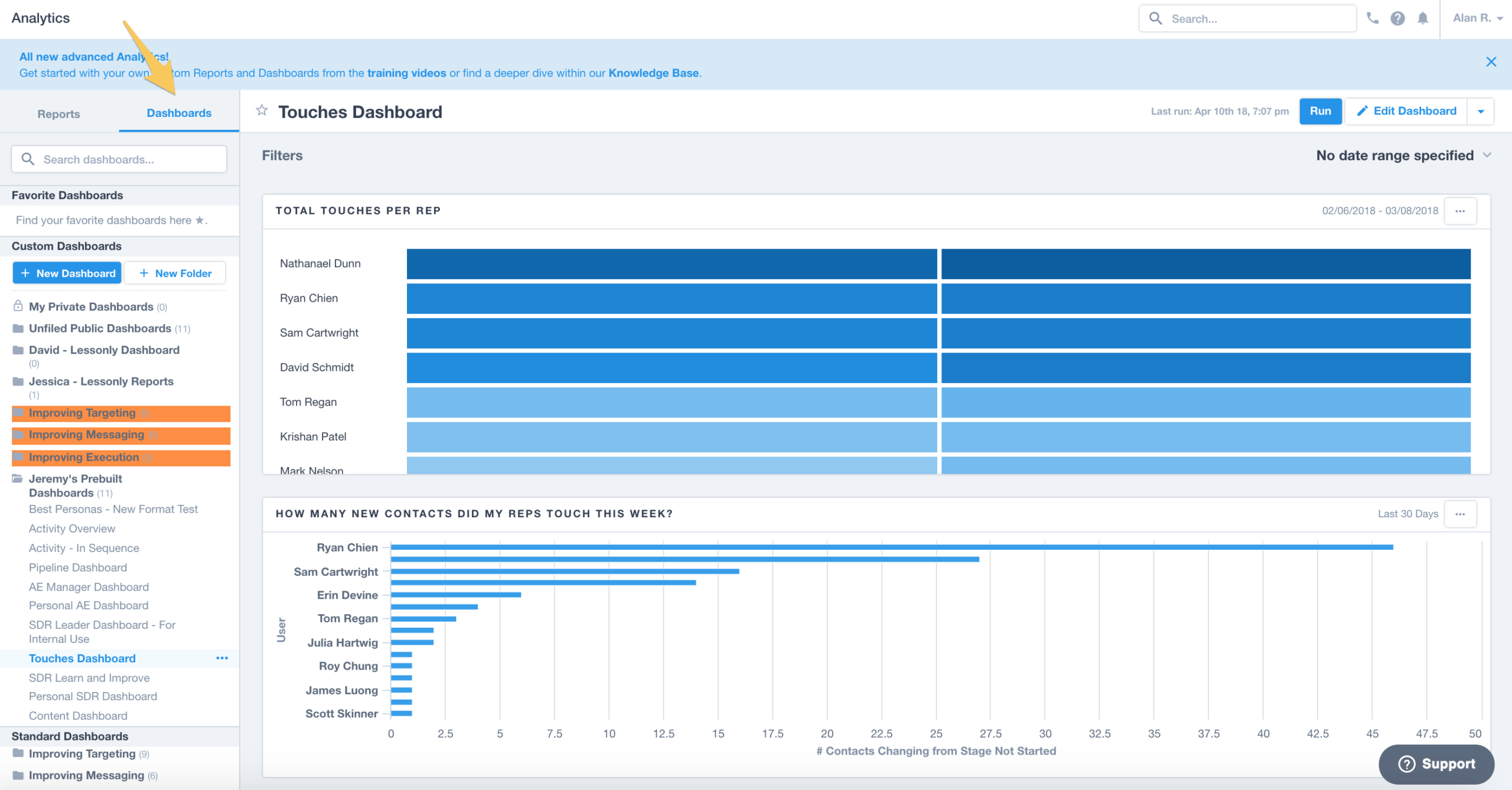This screenshot has height=790, width=1512.
Task: Run the Touches Dashboard
Action: click(1320, 111)
